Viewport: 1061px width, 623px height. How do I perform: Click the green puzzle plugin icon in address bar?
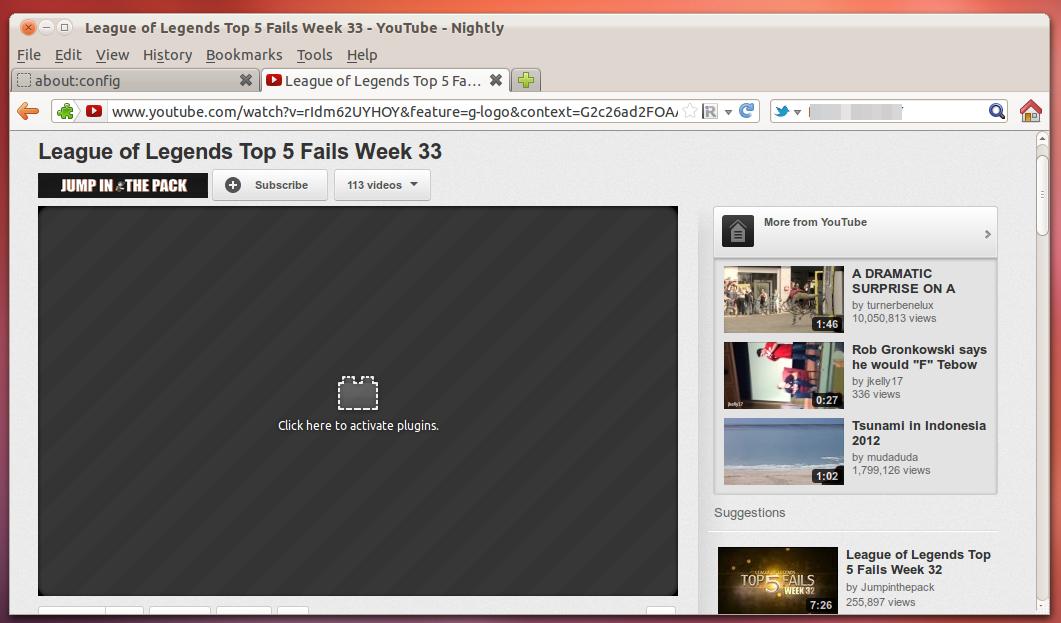point(66,111)
